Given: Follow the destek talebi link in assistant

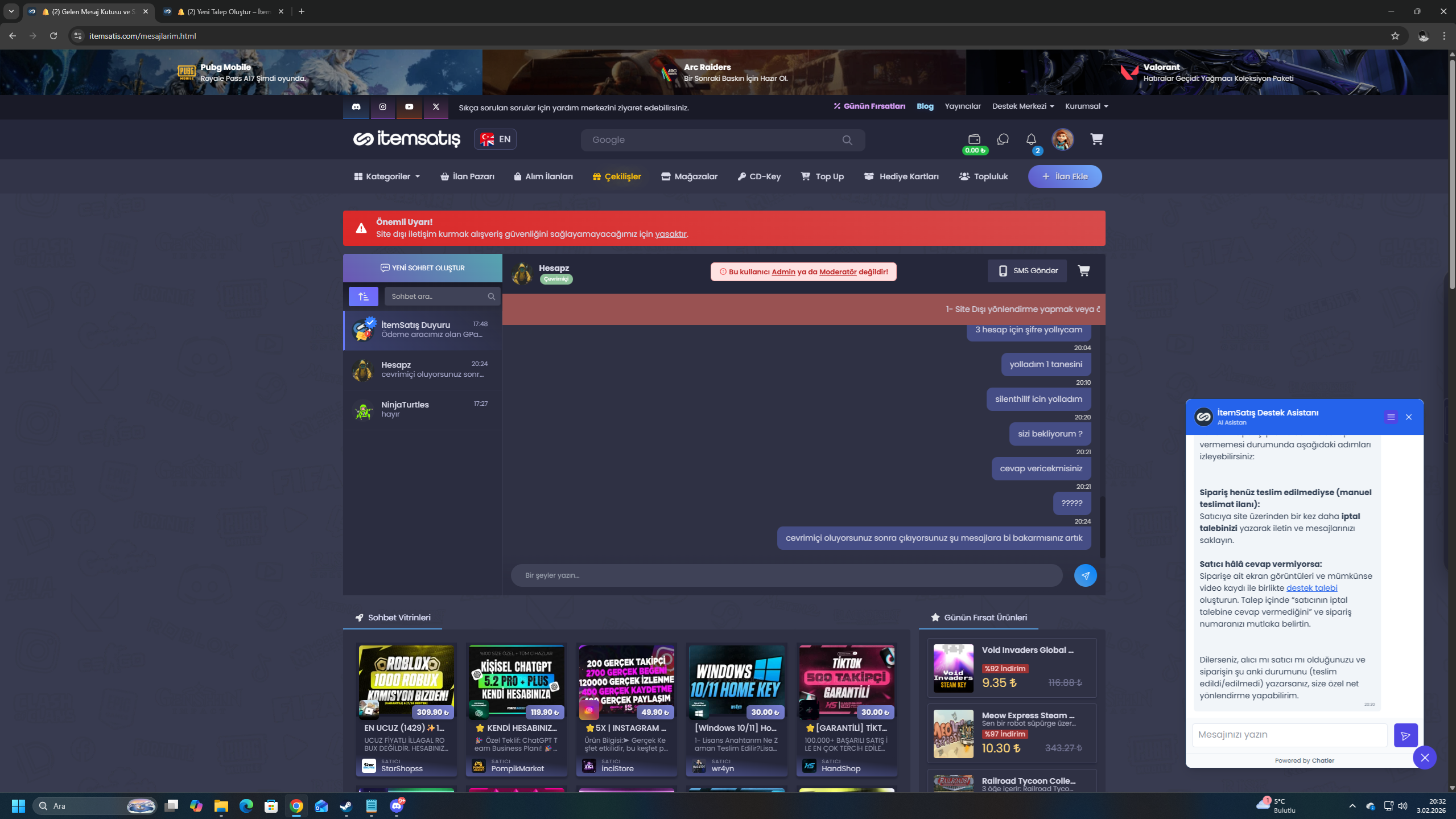Looking at the screenshot, I should coord(1311,588).
